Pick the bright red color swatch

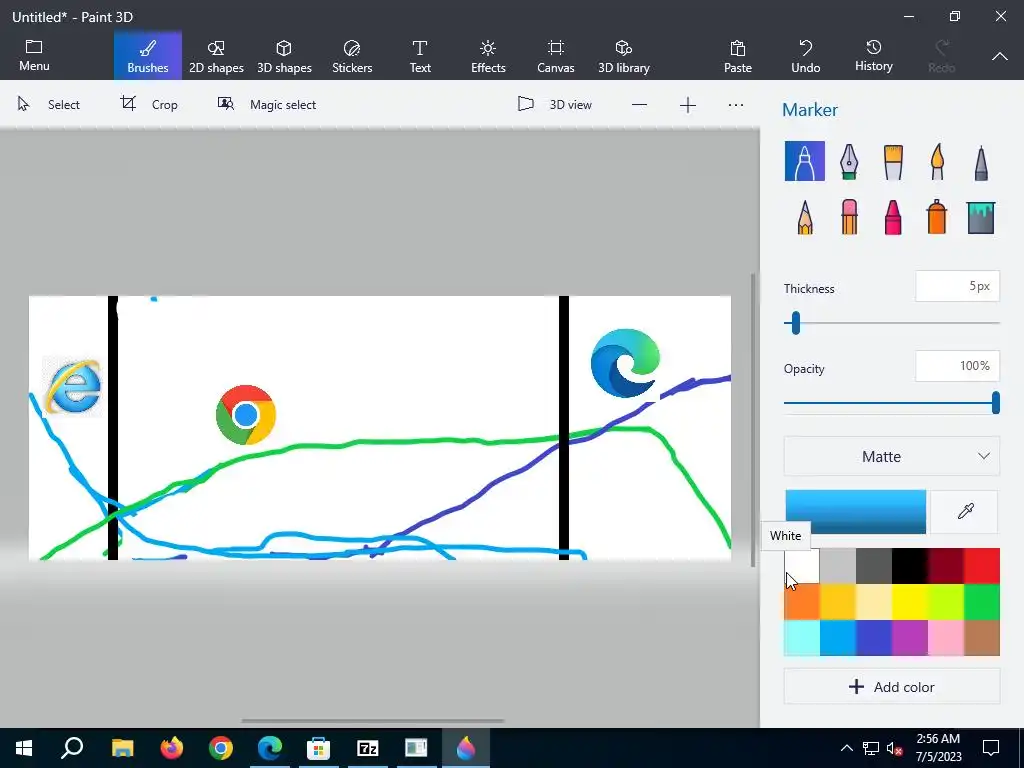(x=982, y=566)
